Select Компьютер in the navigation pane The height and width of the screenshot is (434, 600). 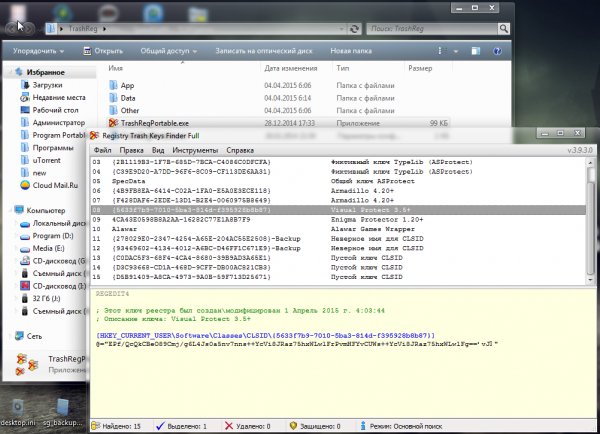tap(46, 210)
